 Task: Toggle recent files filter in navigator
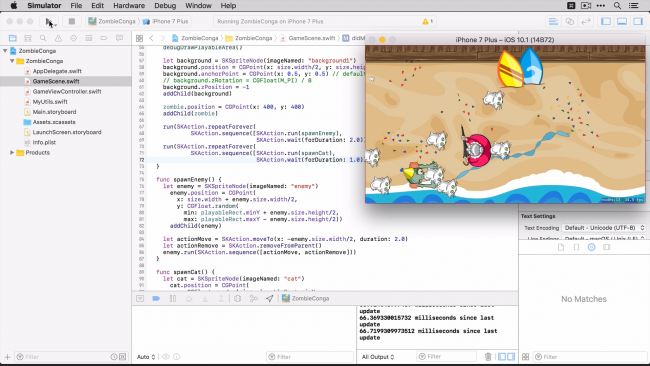click(114, 356)
